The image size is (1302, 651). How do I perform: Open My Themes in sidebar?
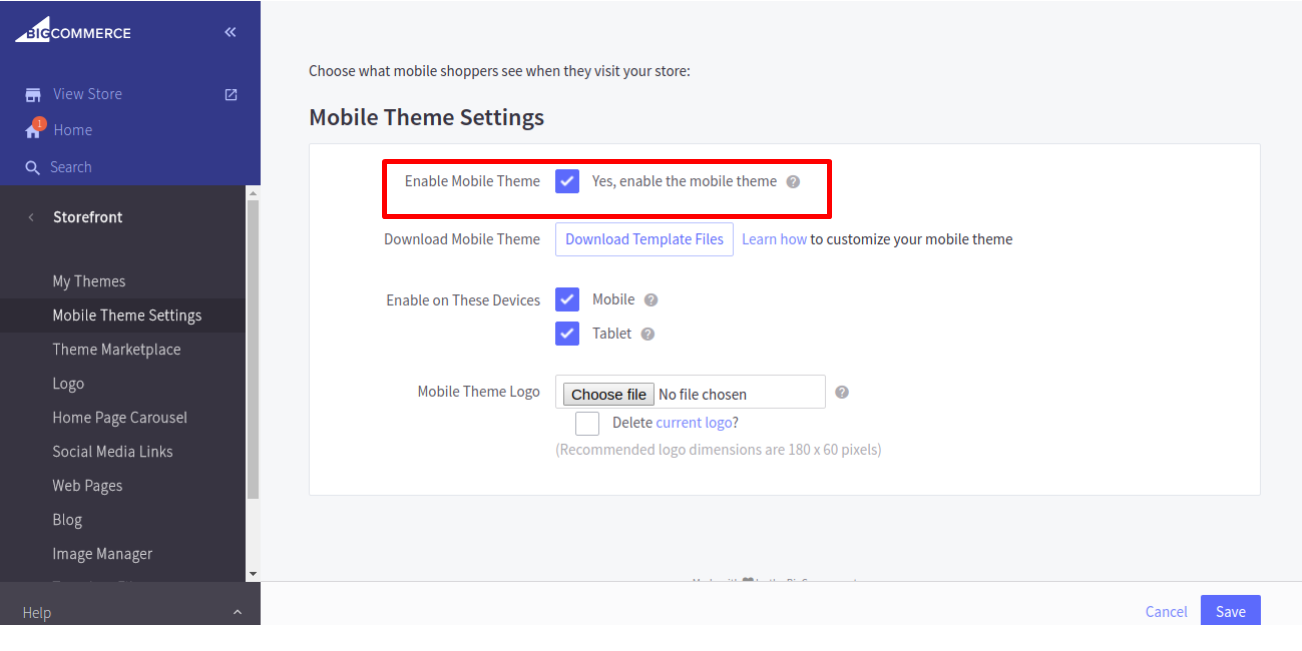89,281
